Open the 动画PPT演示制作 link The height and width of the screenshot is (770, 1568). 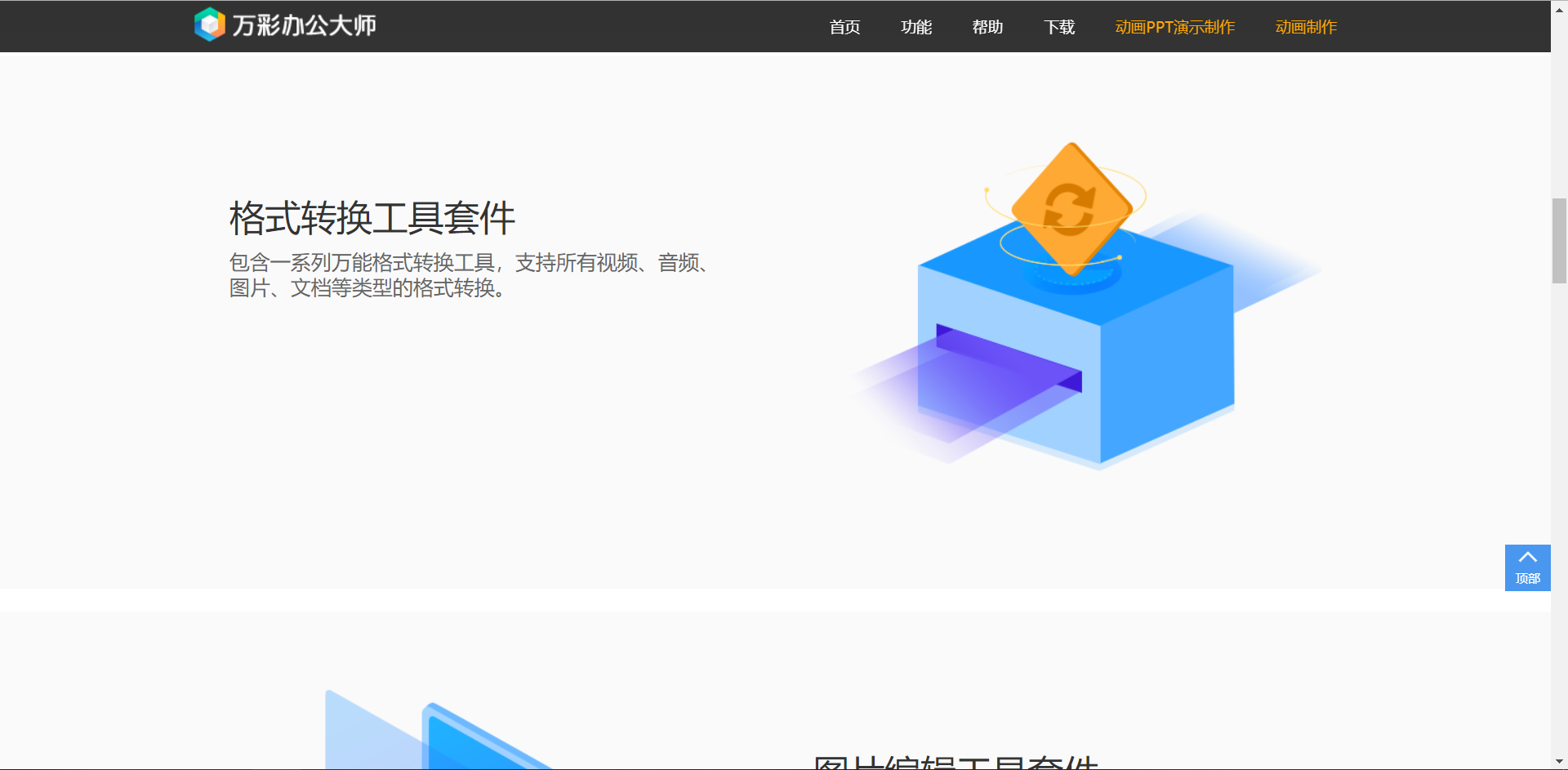[1174, 27]
